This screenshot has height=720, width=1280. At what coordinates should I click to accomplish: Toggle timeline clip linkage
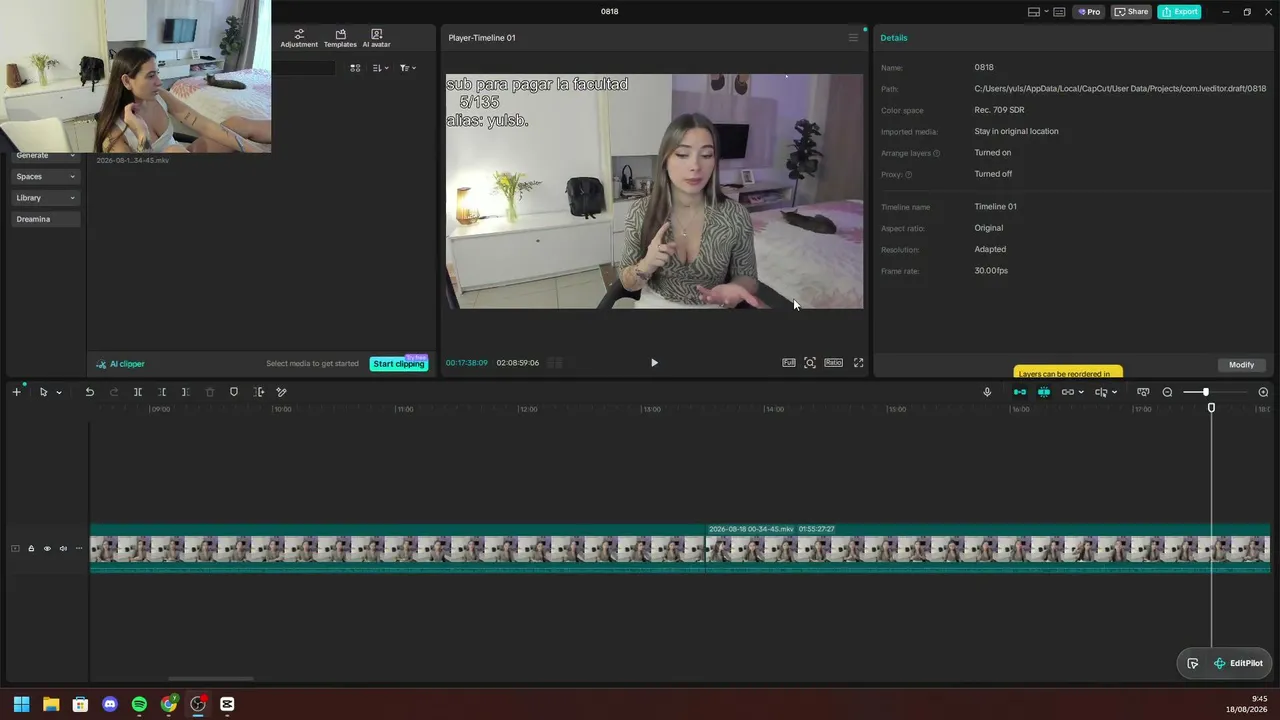click(x=1068, y=392)
